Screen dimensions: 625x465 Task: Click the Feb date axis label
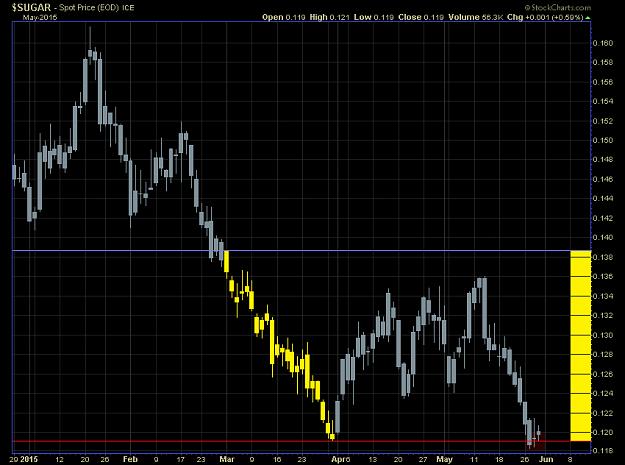point(130,459)
